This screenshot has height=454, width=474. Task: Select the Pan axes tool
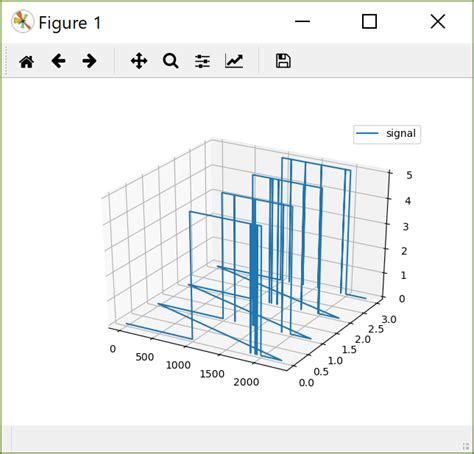click(x=139, y=61)
